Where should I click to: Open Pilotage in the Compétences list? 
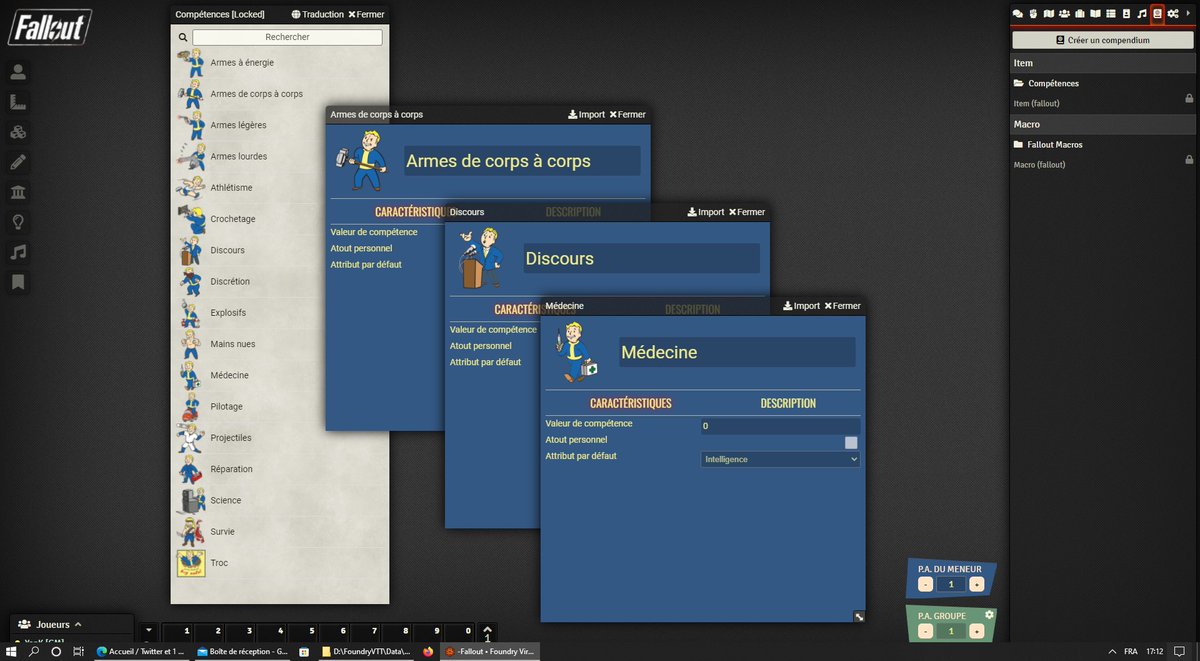280,406
